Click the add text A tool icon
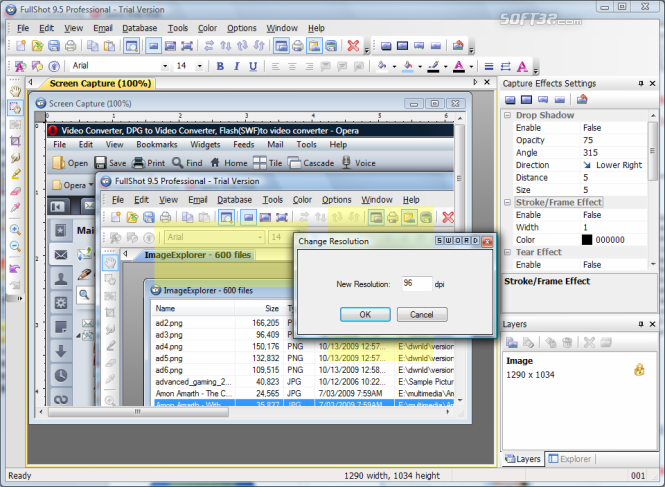665x487 pixels. click(x=20, y=67)
